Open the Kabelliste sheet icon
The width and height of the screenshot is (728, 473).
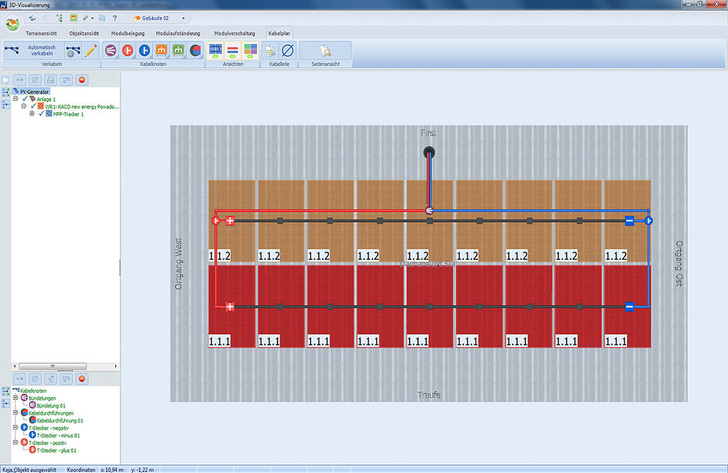270,50
